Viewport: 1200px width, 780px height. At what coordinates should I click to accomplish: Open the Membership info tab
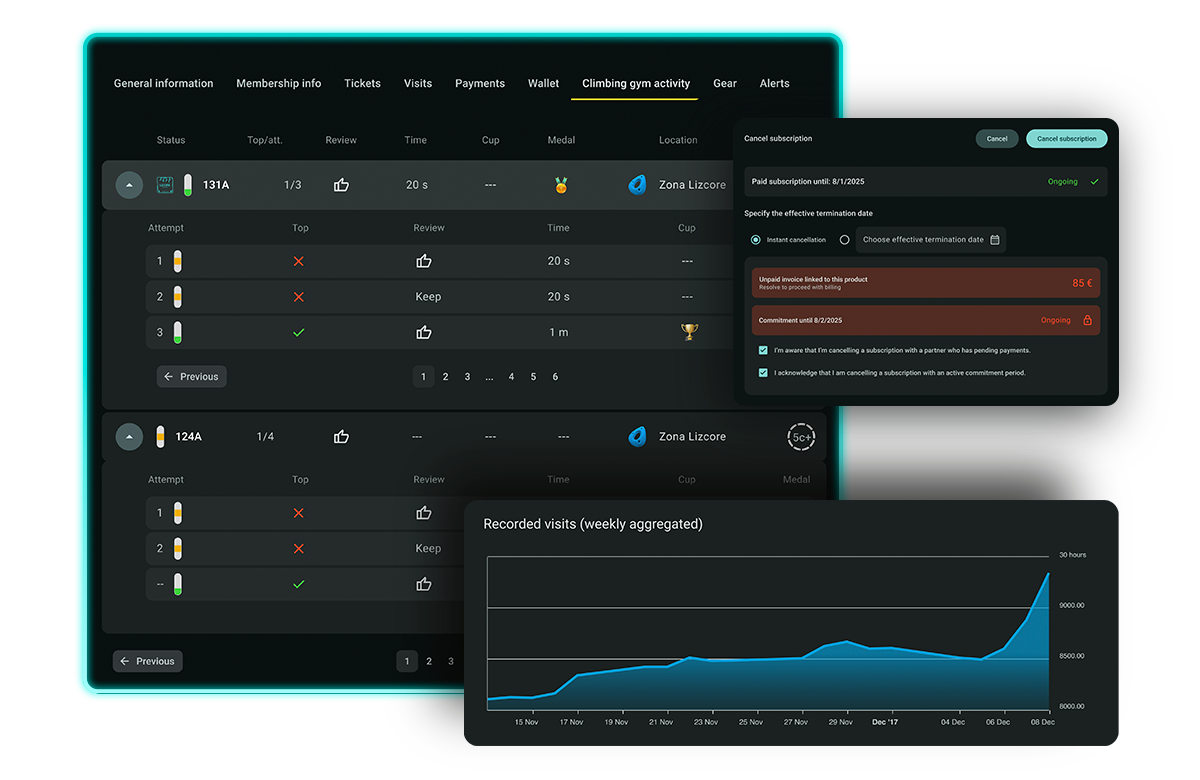click(x=278, y=84)
